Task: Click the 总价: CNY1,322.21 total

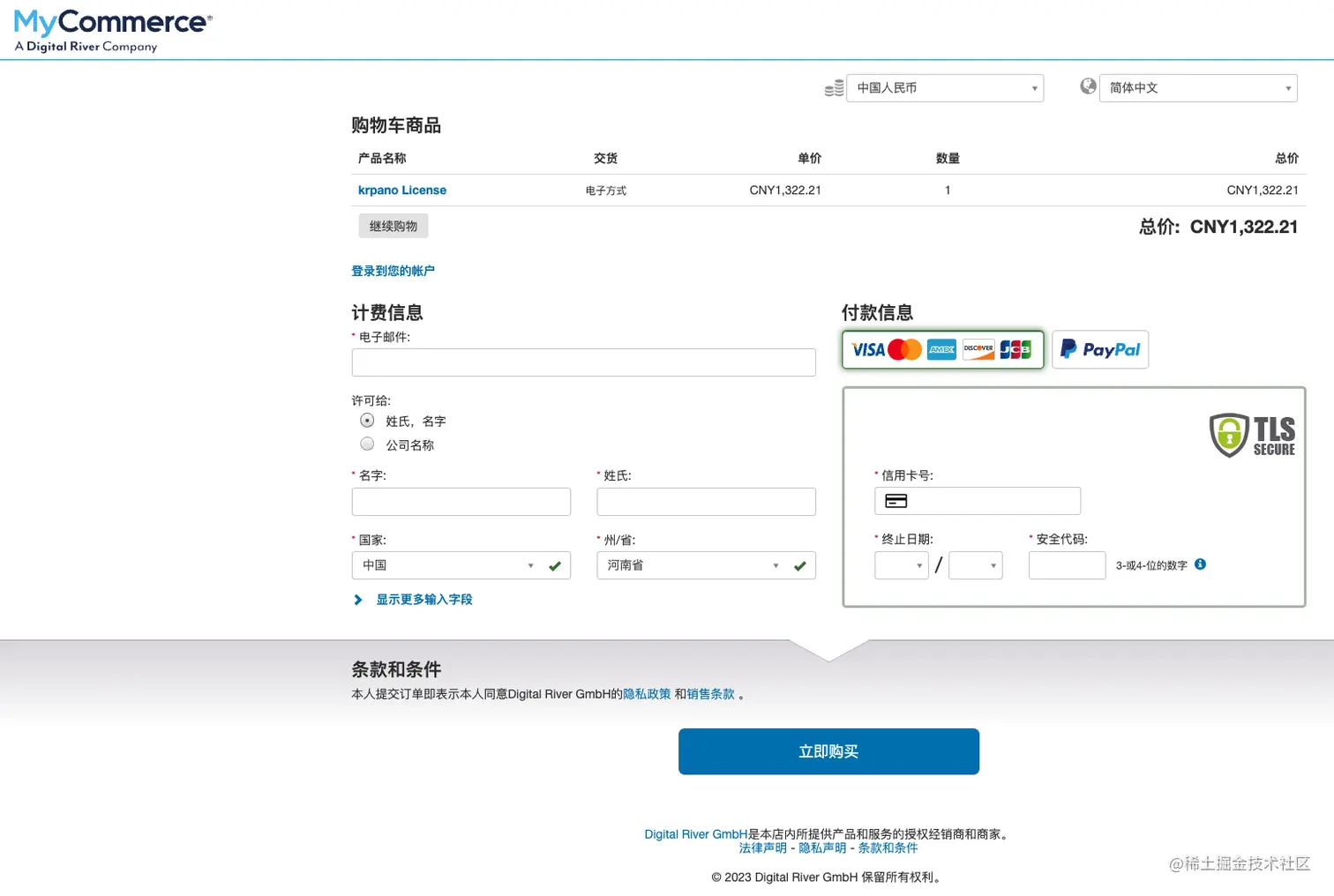Action: coord(1218,227)
